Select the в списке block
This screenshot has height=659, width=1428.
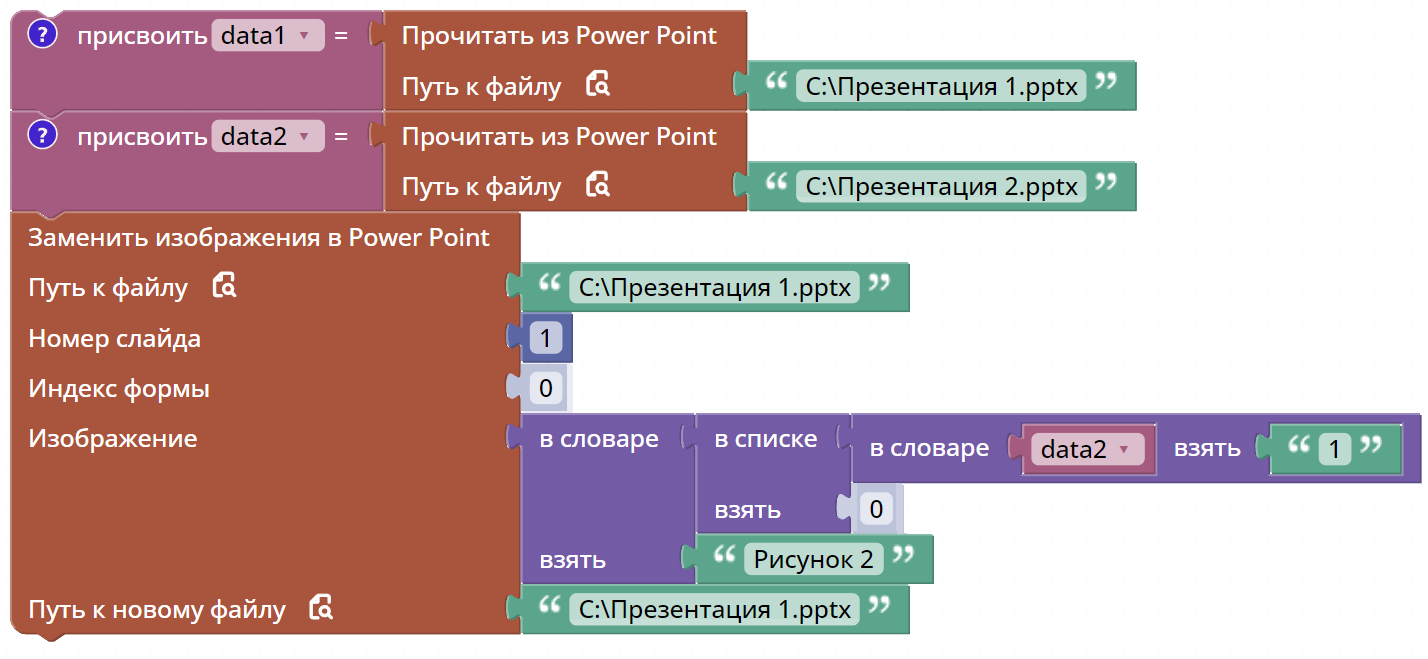766,439
